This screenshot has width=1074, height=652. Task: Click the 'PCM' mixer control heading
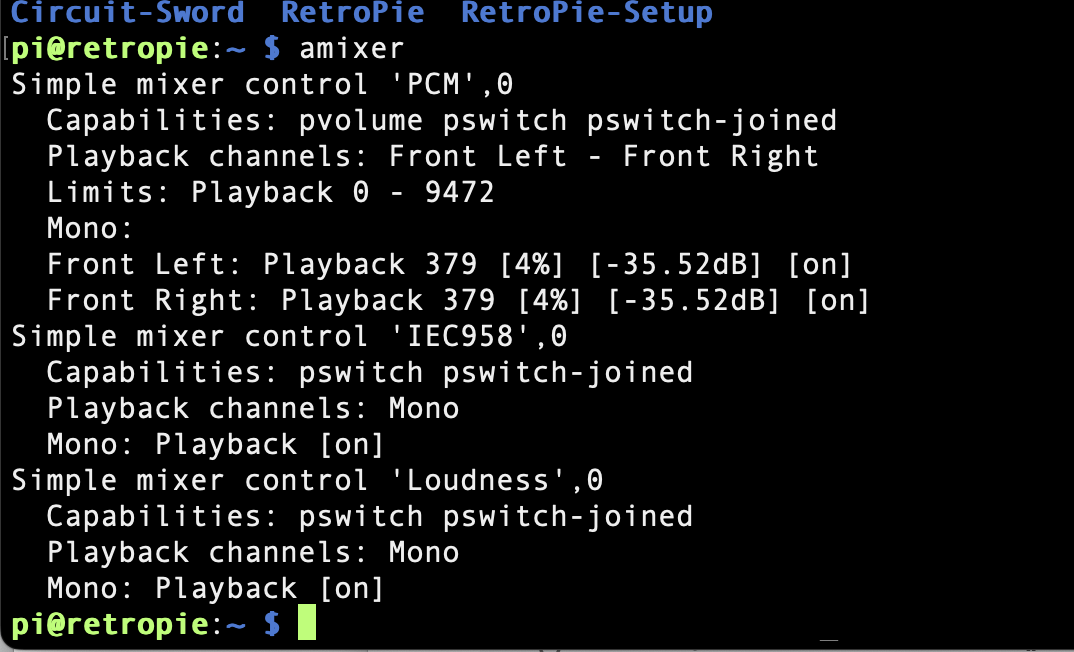pyautogui.click(x=262, y=85)
